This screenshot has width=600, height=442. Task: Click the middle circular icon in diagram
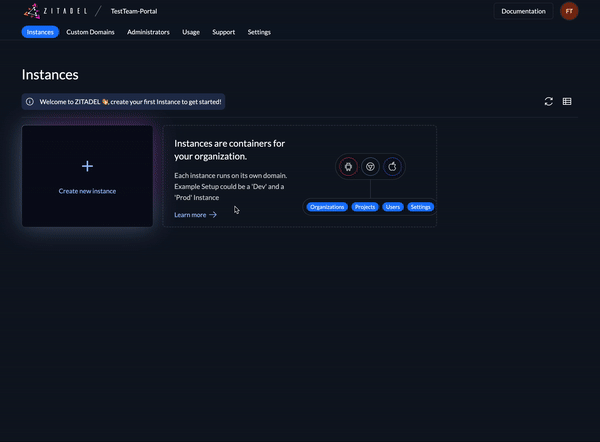[370, 166]
